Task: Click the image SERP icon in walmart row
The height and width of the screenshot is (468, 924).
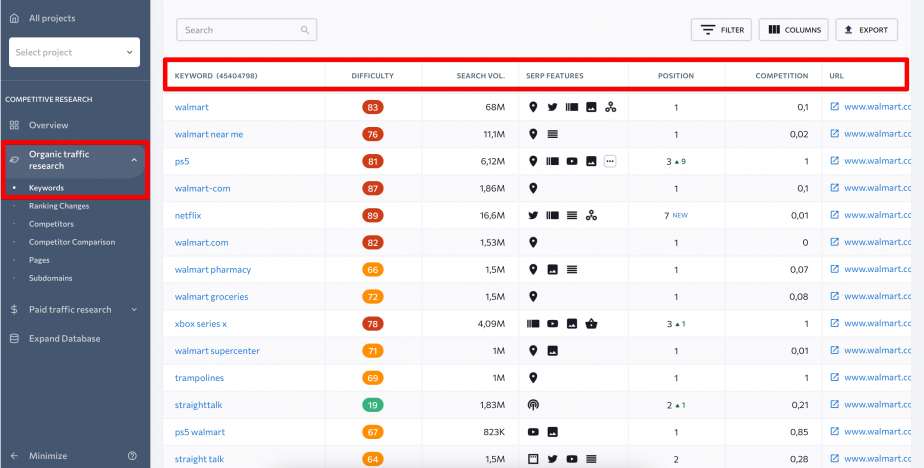Action: 591,107
